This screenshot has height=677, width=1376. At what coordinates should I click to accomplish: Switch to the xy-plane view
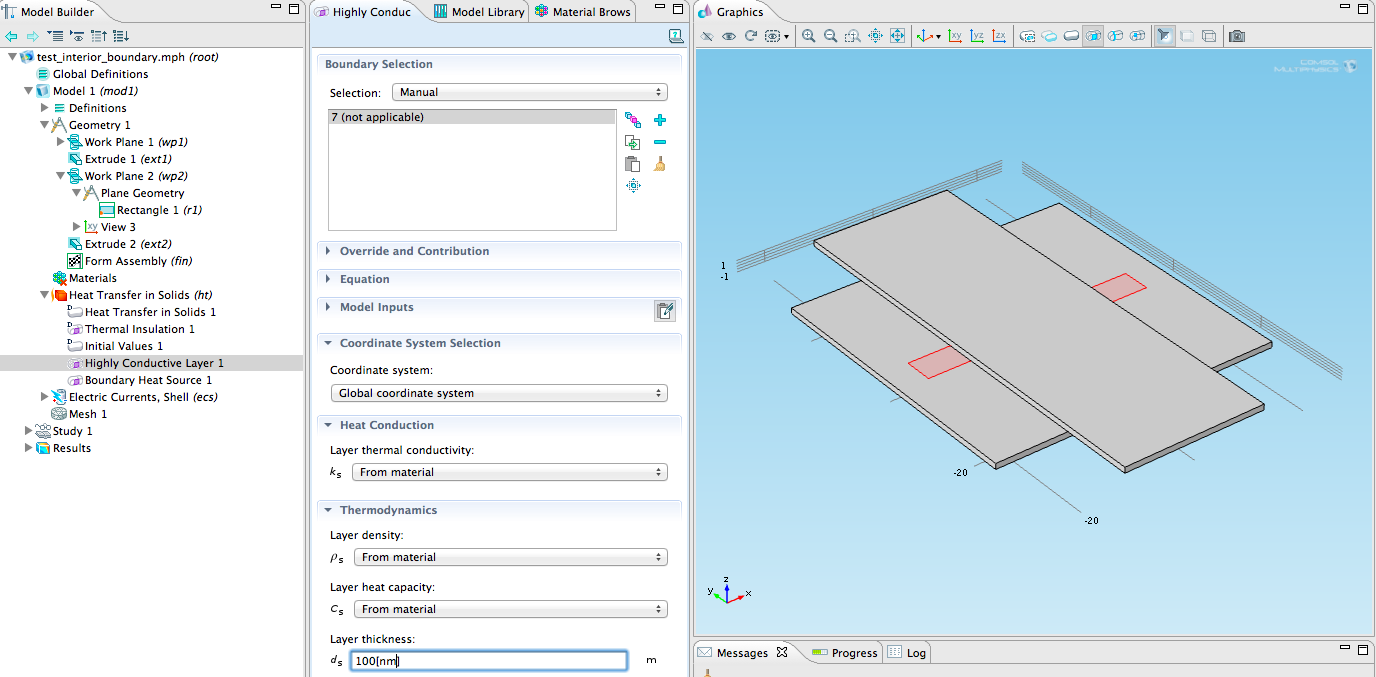point(955,36)
